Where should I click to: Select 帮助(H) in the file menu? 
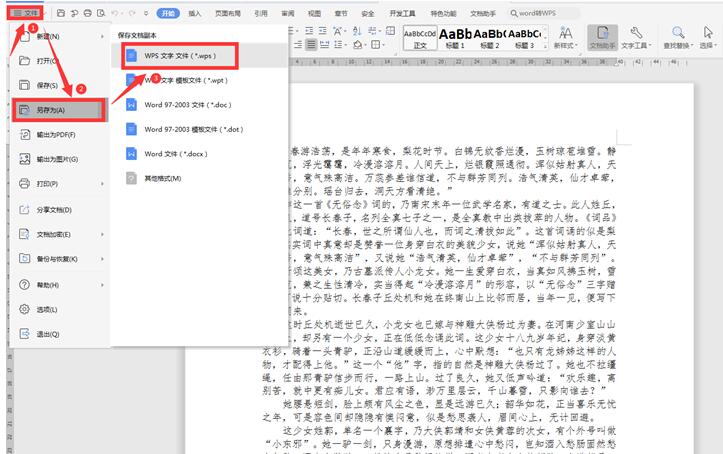click(x=60, y=285)
